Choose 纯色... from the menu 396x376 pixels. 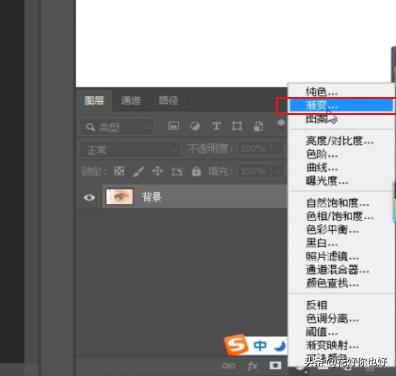point(341,91)
